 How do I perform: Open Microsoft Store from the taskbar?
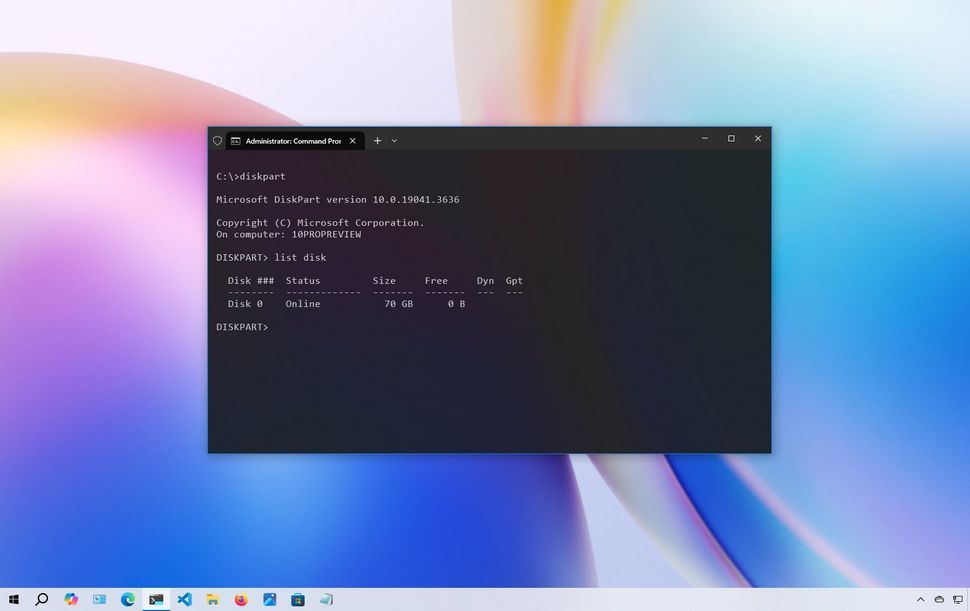pyautogui.click(x=297, y=598)
